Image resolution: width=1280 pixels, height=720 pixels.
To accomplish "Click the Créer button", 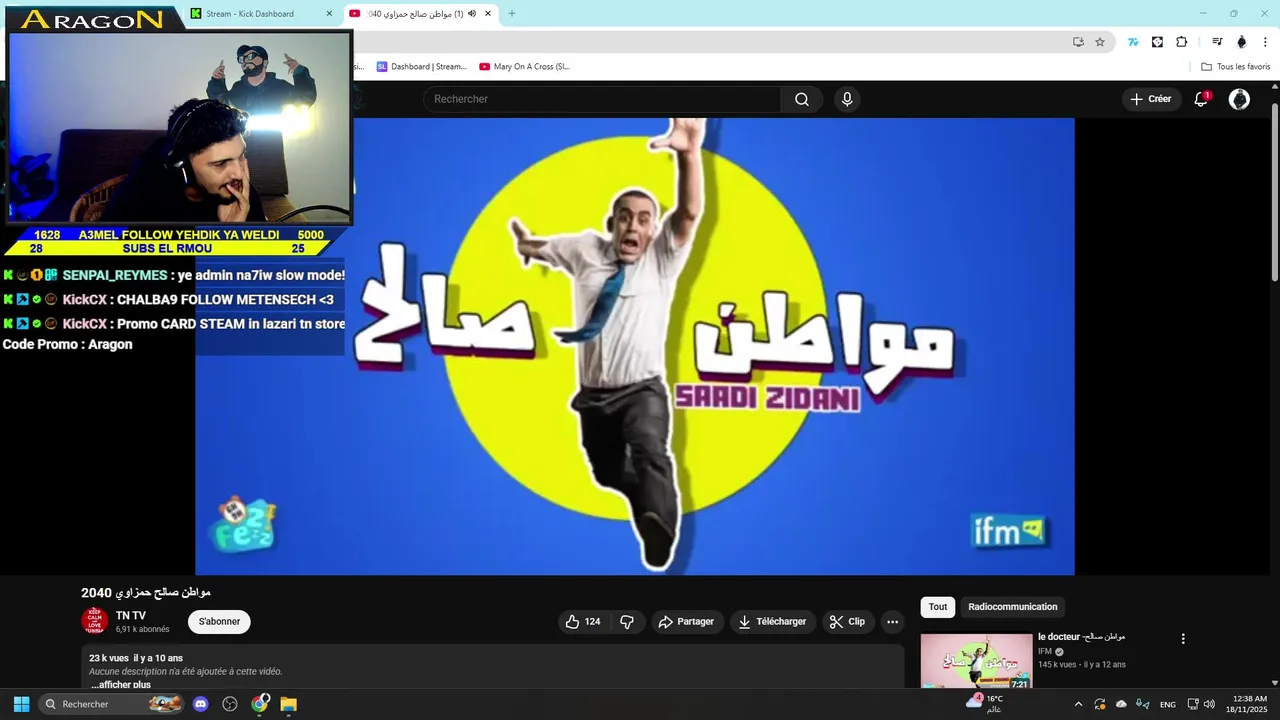I will (x=1150, y=99).
